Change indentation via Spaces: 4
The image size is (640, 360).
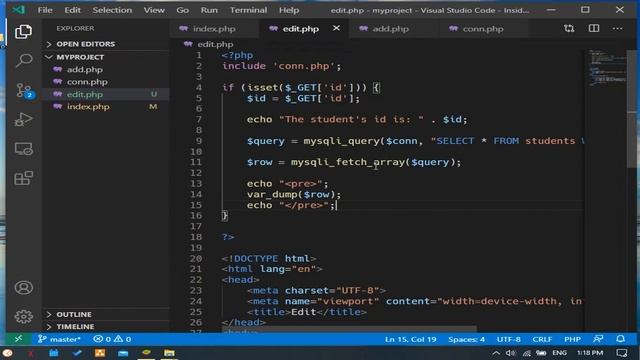click(x=466, y=339)
